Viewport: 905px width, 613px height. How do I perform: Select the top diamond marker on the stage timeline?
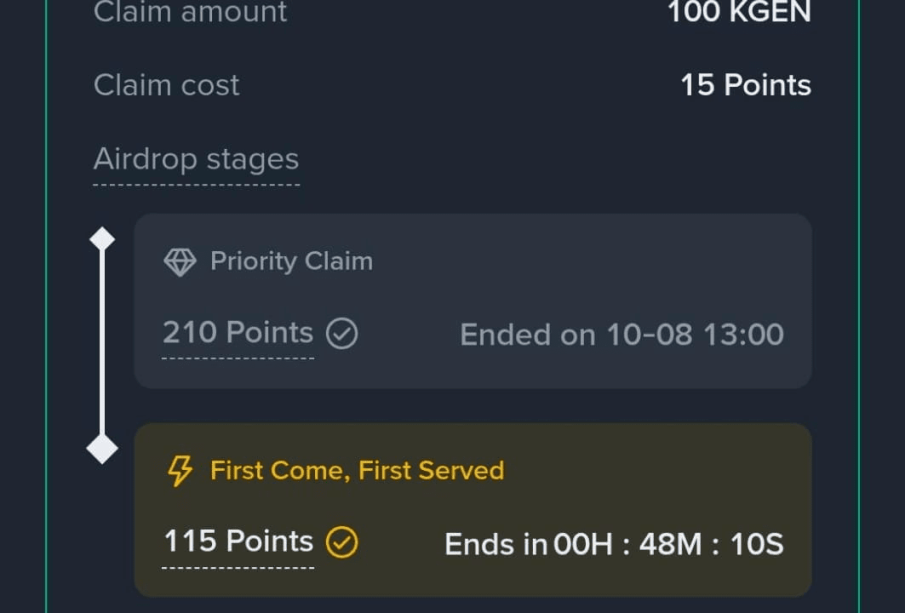(x=102, y=239)
